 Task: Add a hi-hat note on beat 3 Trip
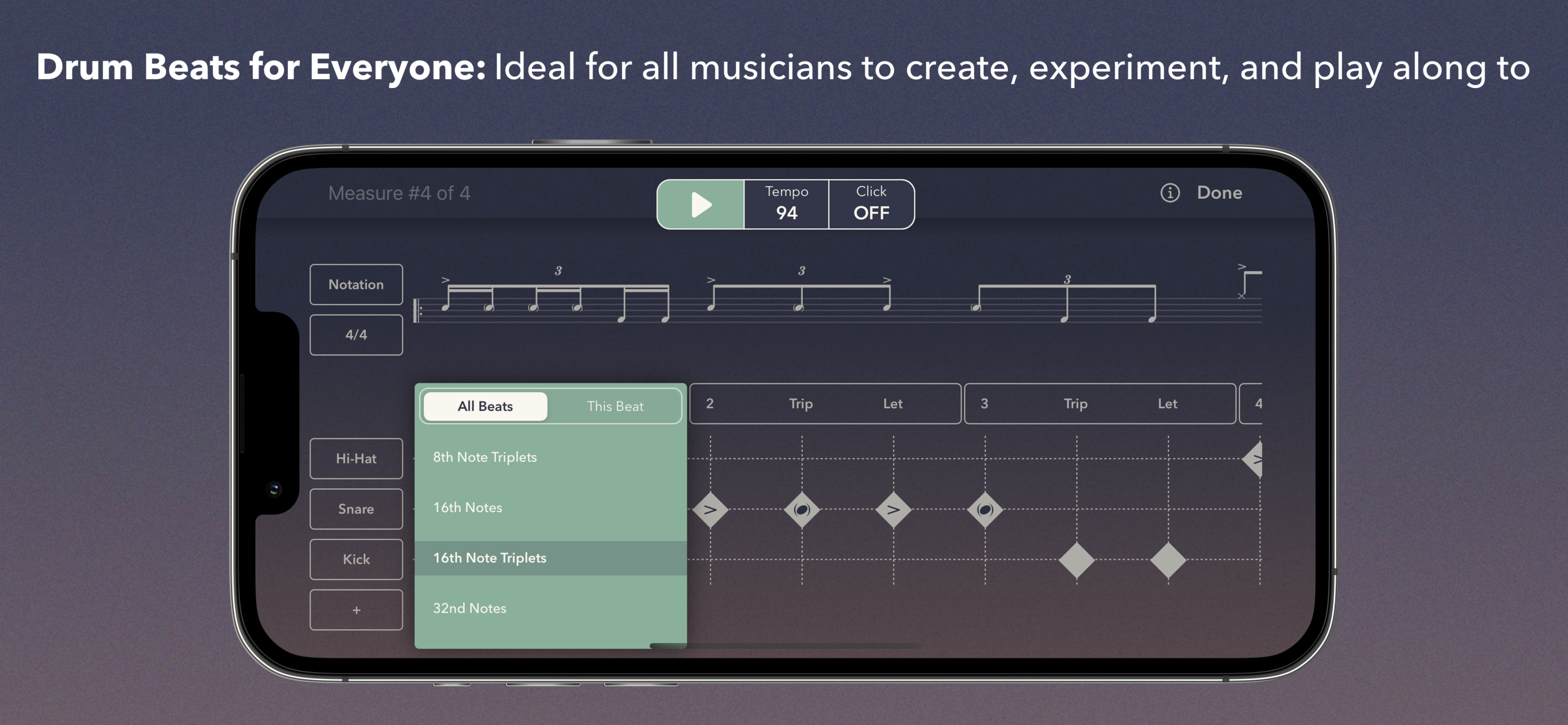point(1076,459)
